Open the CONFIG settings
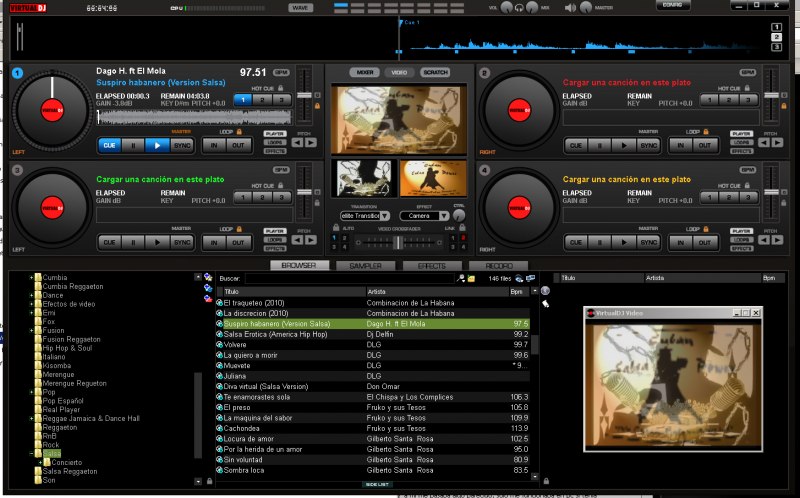 673,5
